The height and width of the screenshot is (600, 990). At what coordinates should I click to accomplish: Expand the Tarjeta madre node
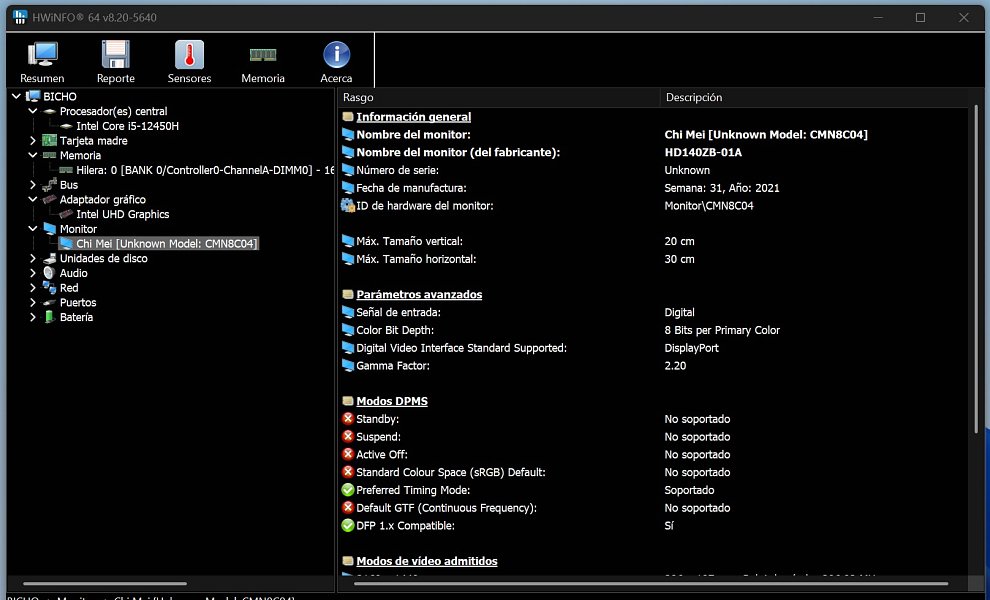pyautogui.click(x=33, y=141)
